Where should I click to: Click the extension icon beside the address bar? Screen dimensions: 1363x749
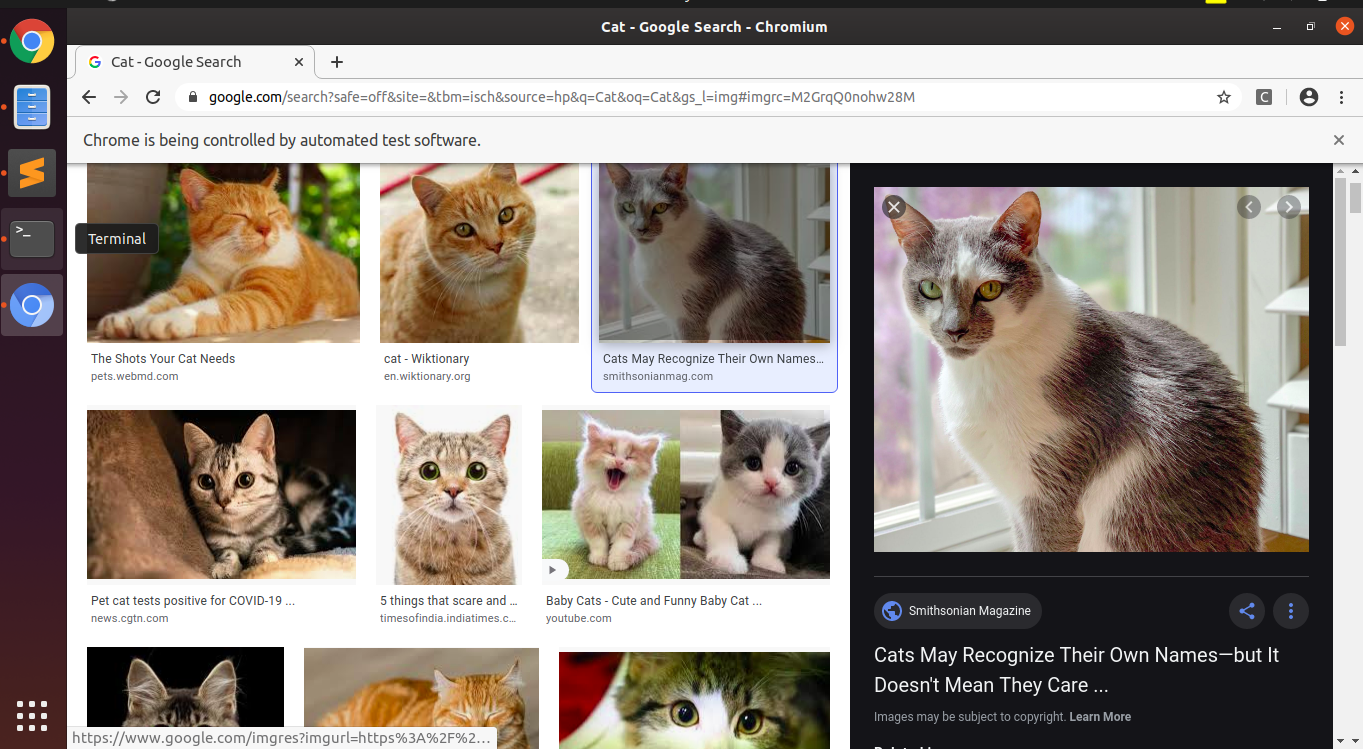[1264, 97]
